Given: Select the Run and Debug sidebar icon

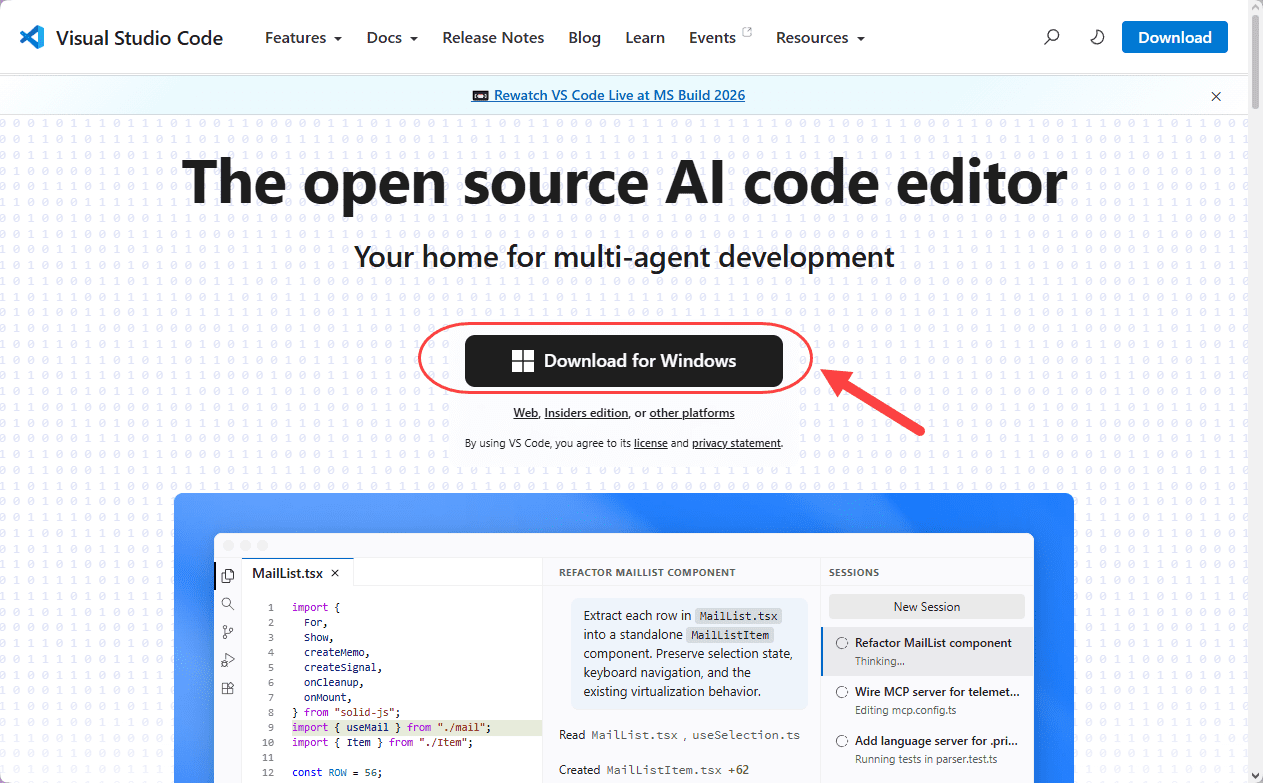Looking at the screenshot, I should [x=228, y=660].
